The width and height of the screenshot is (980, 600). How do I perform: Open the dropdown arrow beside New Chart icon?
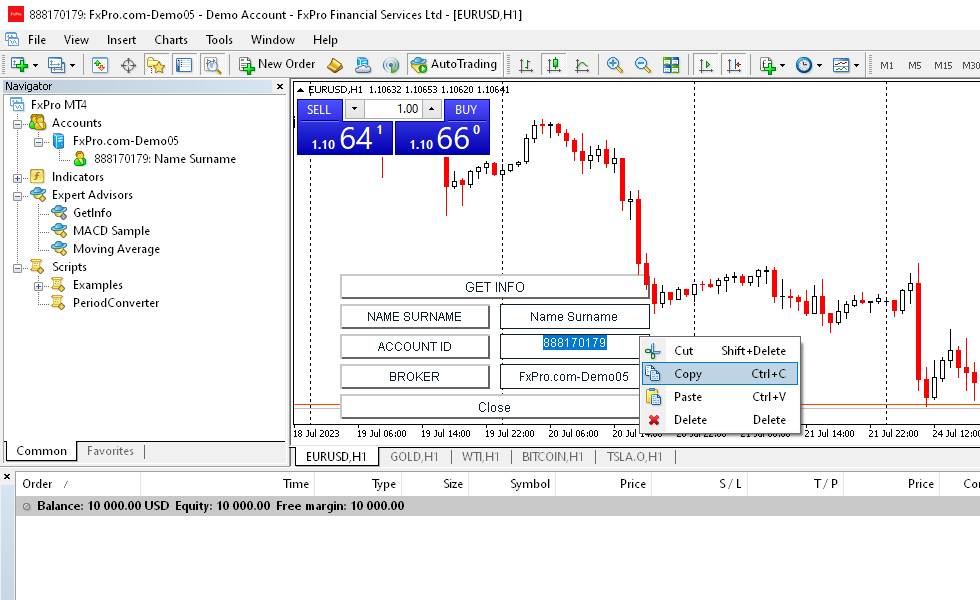(x=35, y=66)
